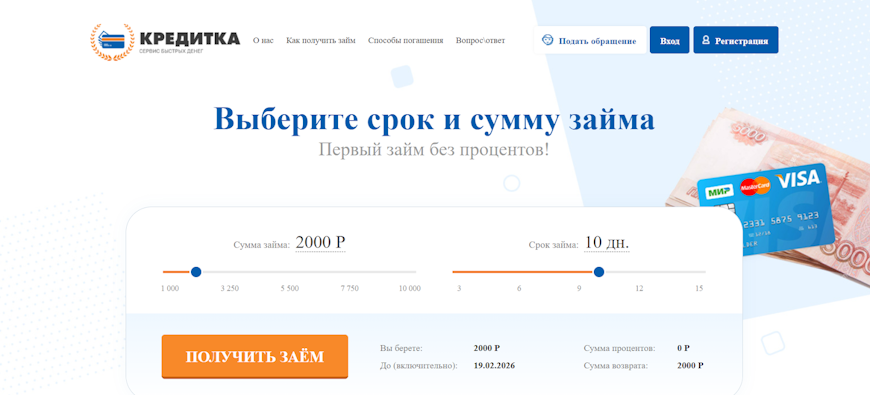This screenshot has width=870, height=395.
Task: Click the 3 days scale mark
Action: [x=459, y=288]
